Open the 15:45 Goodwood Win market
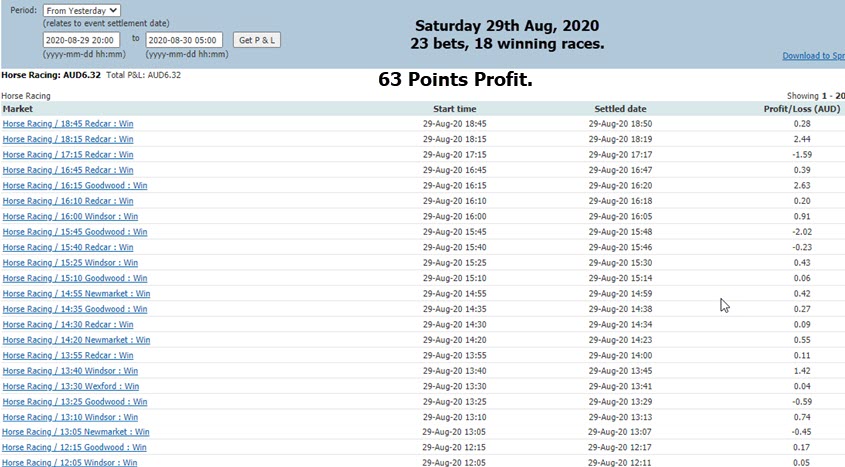The image size is (845, 467). pos(75,232)
